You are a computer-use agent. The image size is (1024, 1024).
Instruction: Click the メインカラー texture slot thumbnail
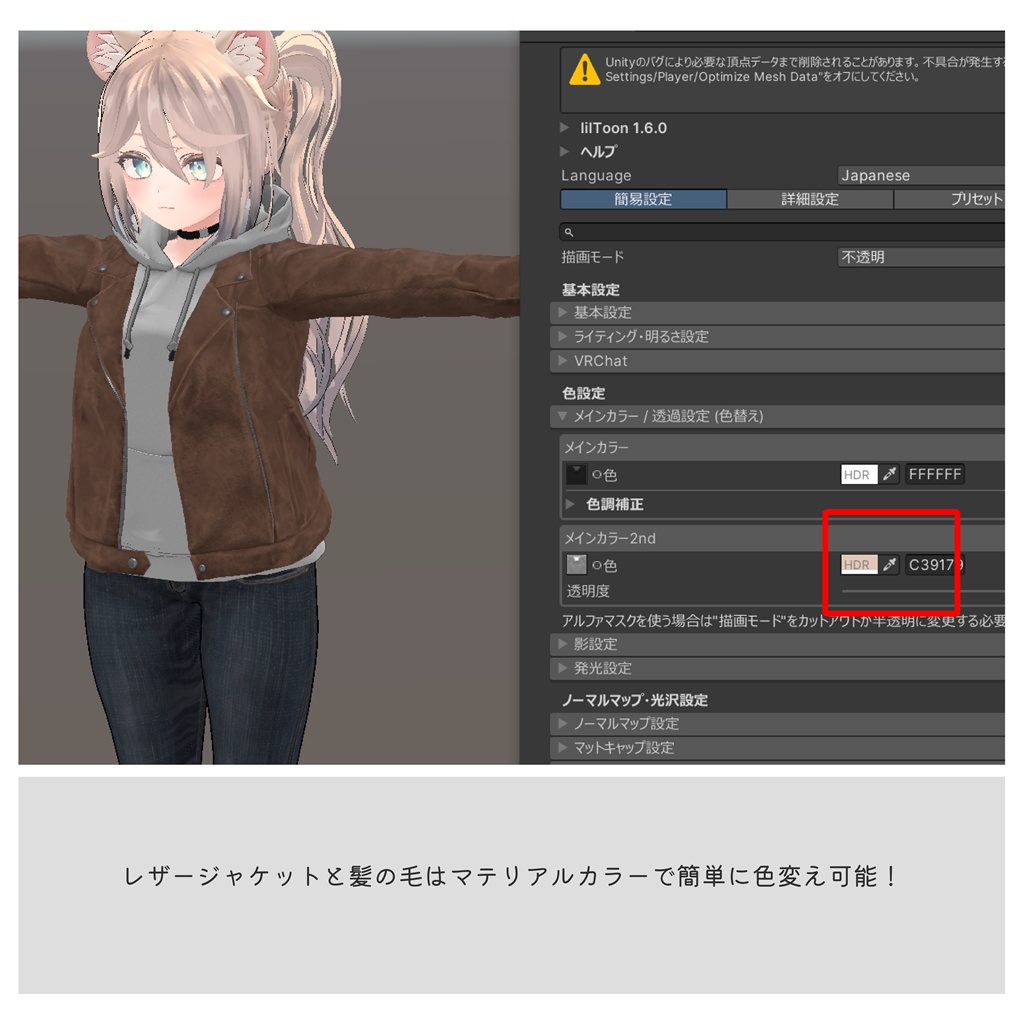point(575,473)
